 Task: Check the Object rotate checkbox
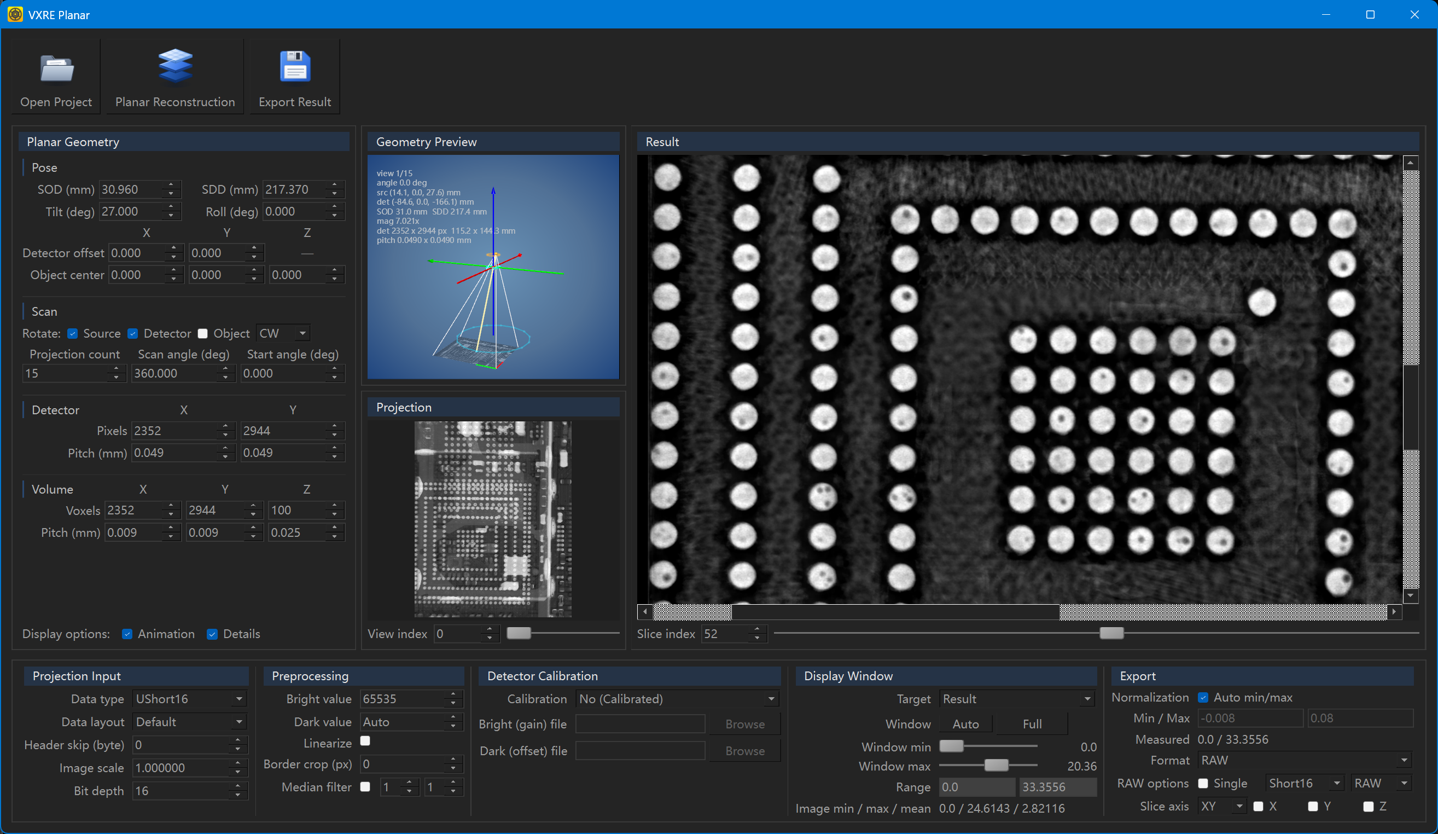point(202,333)
